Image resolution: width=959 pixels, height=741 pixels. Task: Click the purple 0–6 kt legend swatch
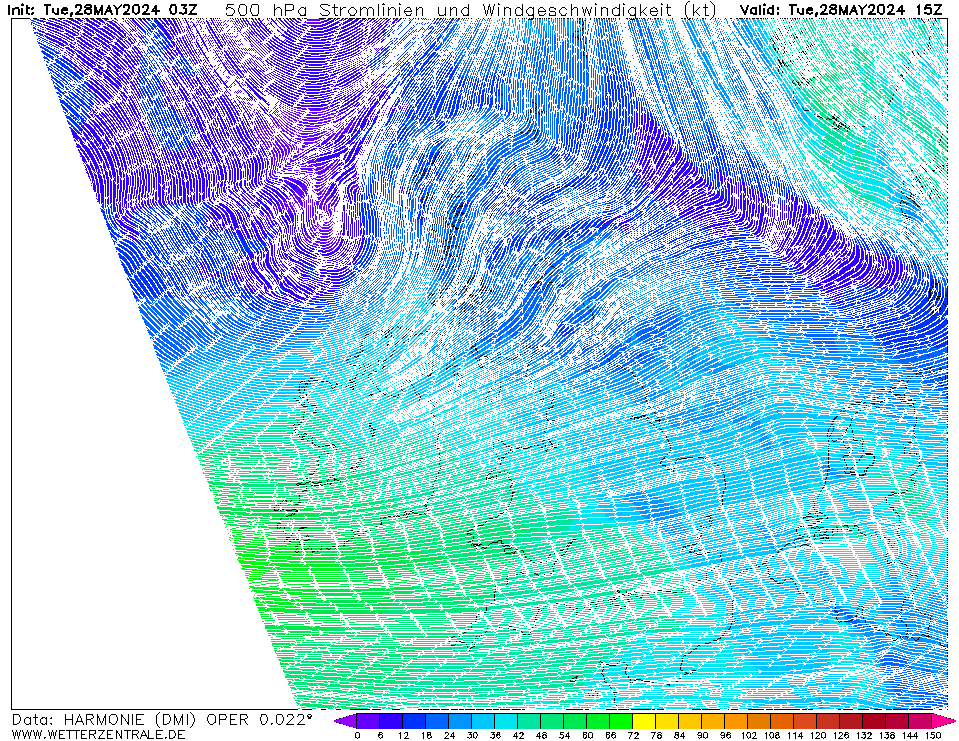tap(368, 721)
